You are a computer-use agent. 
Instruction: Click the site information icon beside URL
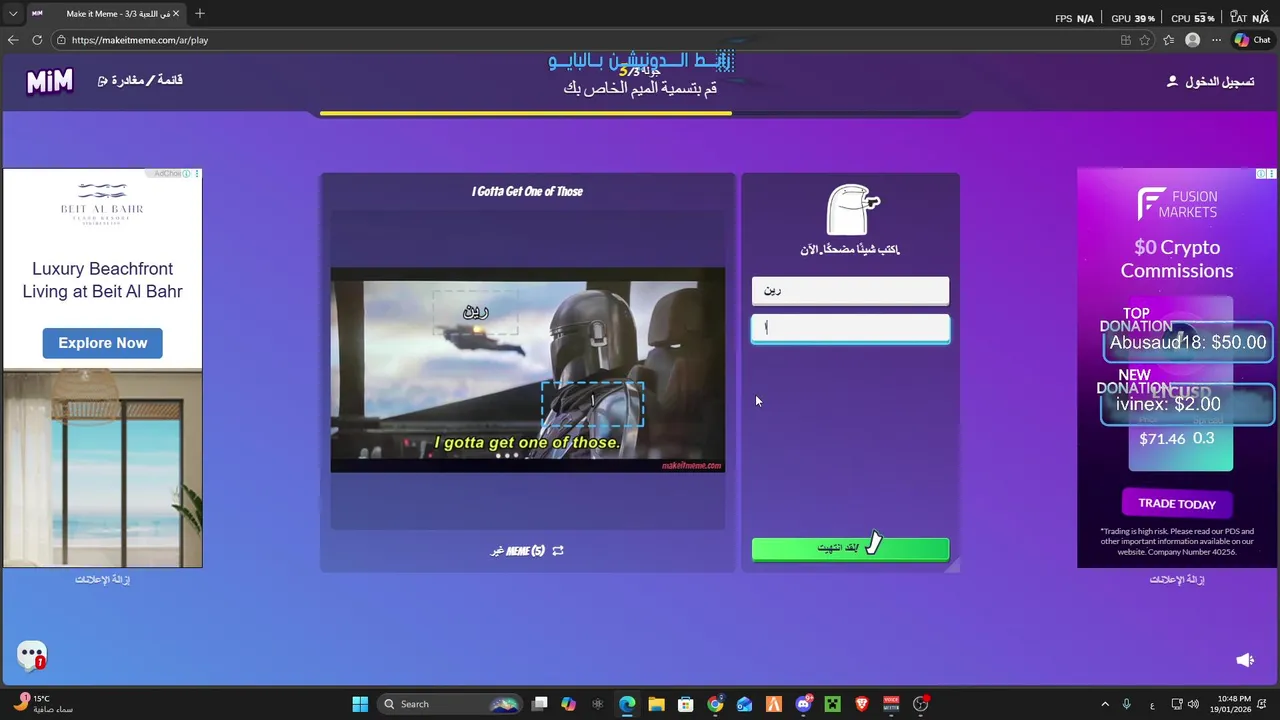(x=61, y=40)
